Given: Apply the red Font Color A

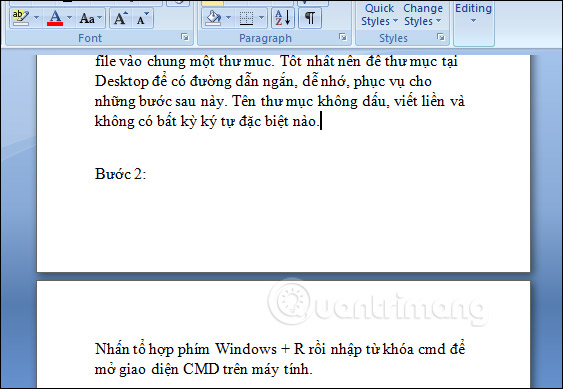Looking at the screenshot, I should [55, 18].
